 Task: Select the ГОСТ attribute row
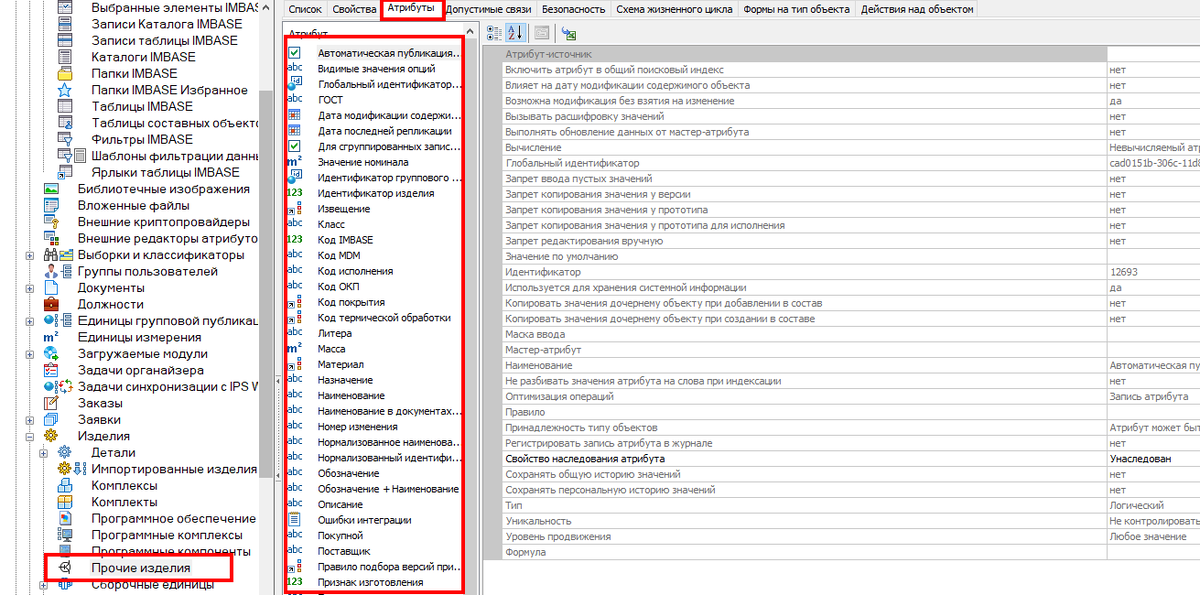point(330,99)
